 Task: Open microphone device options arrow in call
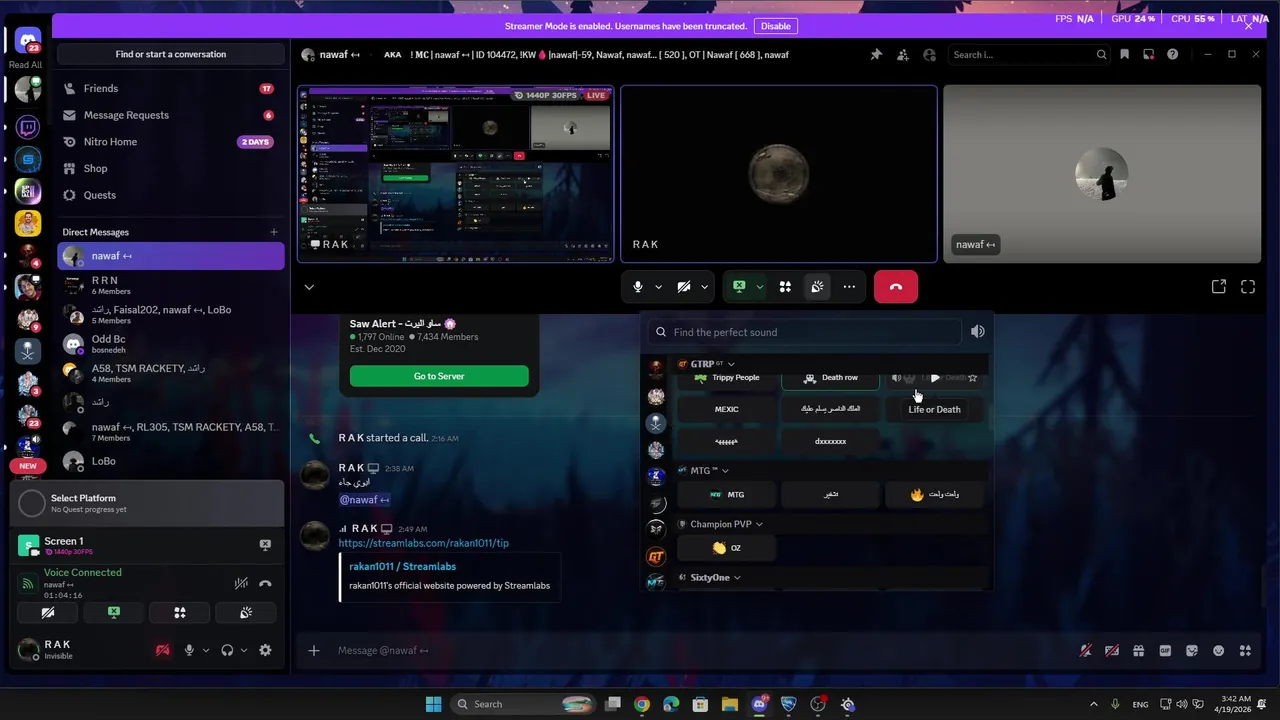point(658,287)
